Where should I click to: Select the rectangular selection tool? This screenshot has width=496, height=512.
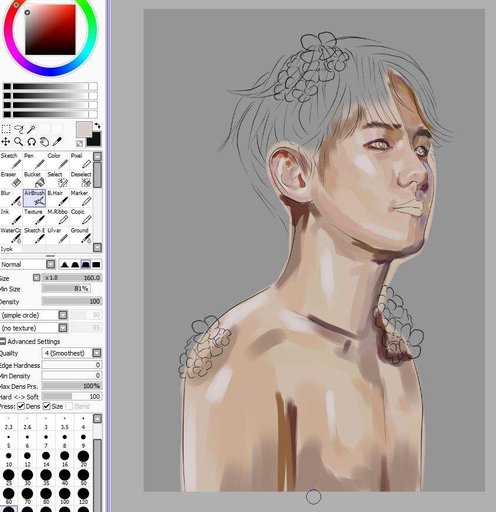tap(6, 129)
